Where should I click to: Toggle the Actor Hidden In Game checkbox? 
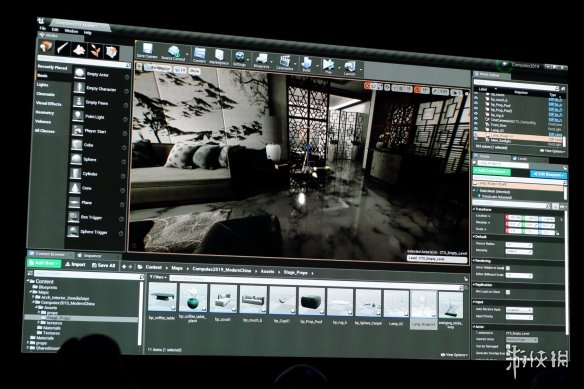pyautogui.click(x=508, y=268)
